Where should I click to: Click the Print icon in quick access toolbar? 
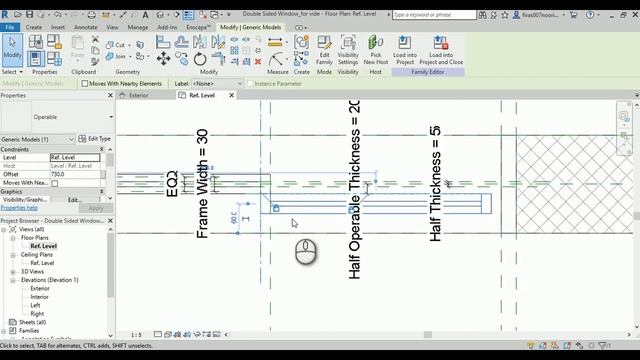click(92, 15)
